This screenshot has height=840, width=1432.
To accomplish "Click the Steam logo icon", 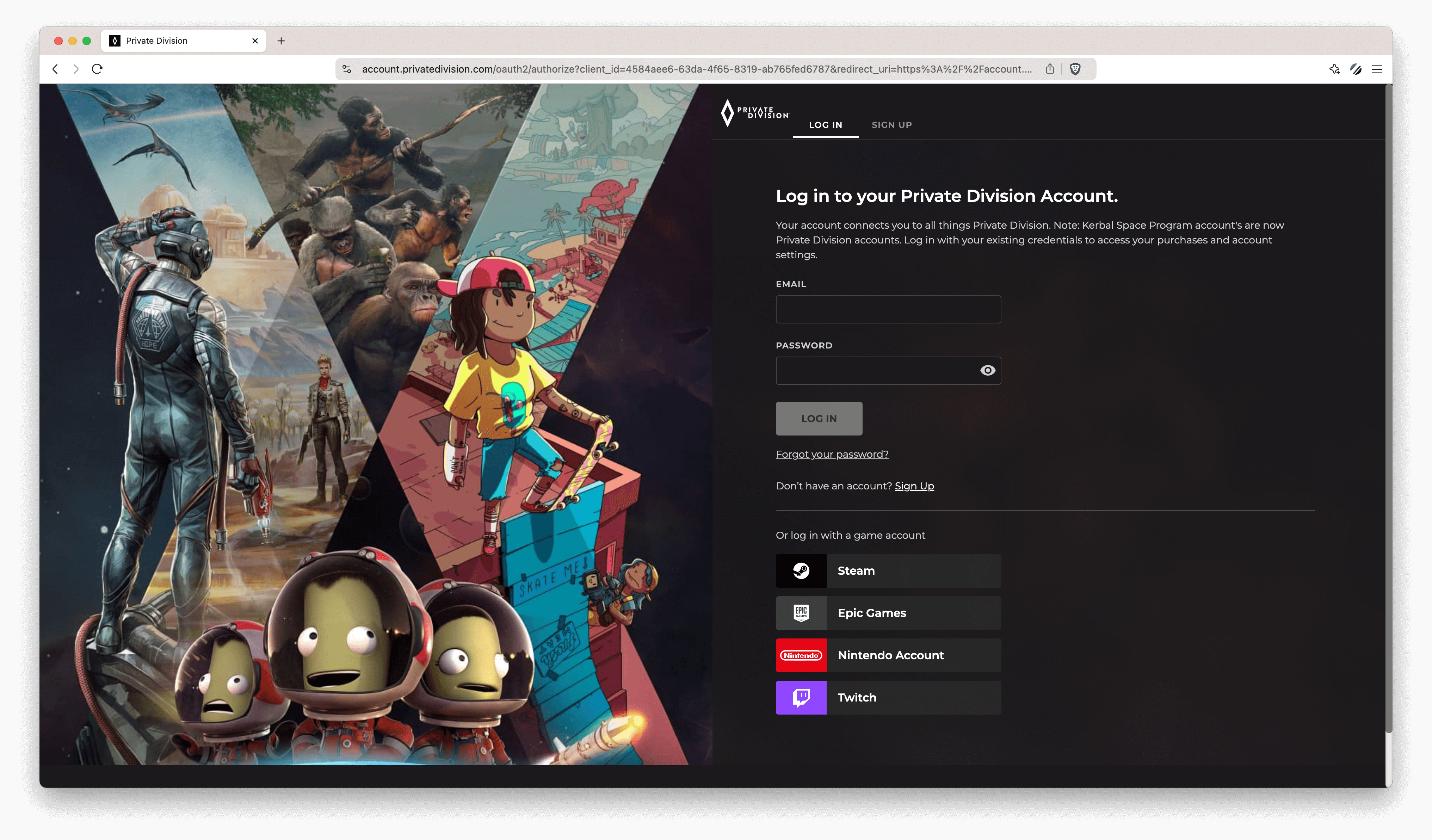I will click(x=801, y=570).
